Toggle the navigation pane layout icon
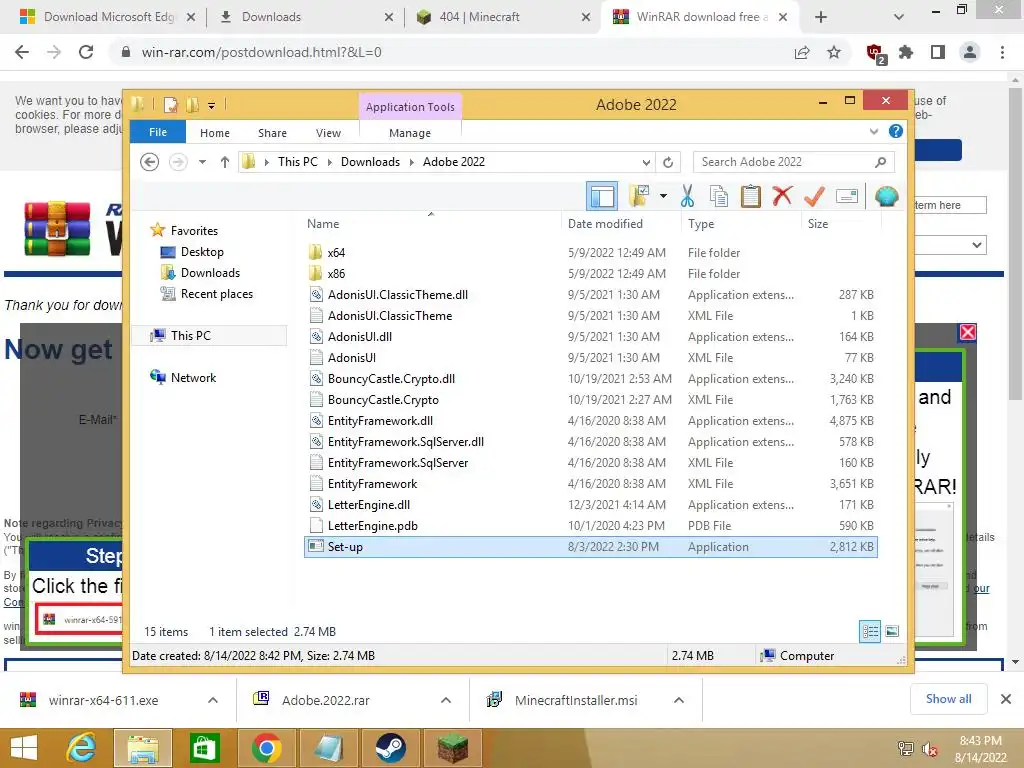1024x768 pixels. 601,195
